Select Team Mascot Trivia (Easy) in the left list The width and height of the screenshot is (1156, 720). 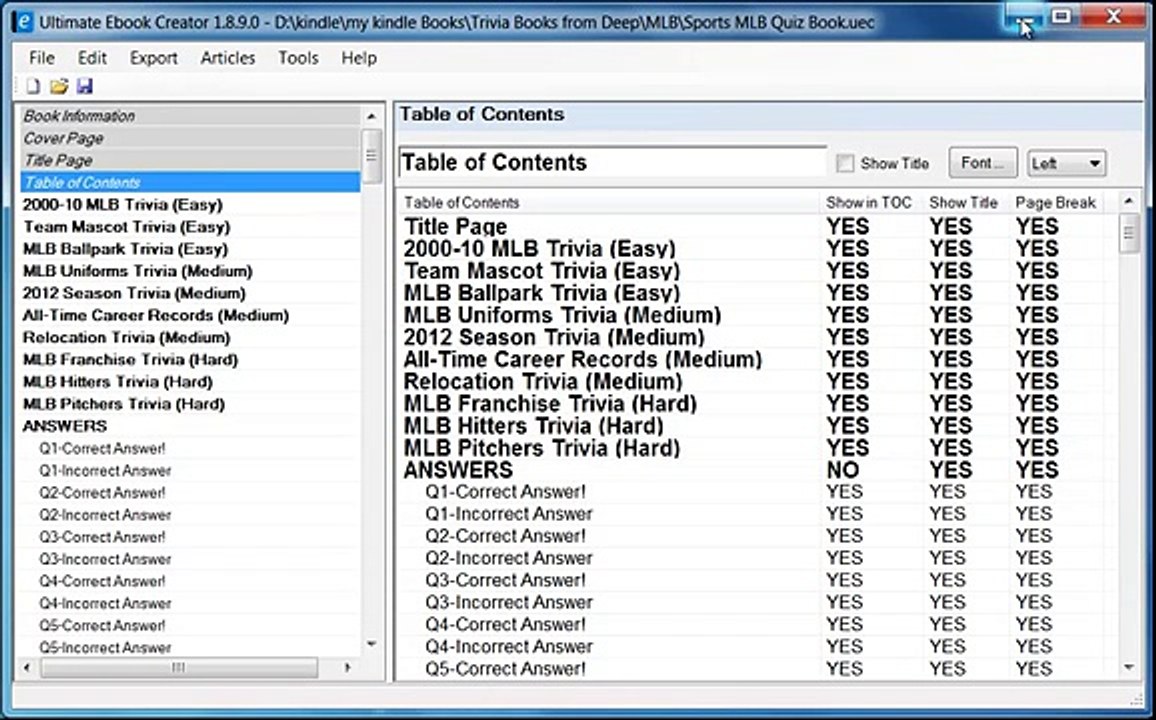pyautogui.click(x=191, y=226)
